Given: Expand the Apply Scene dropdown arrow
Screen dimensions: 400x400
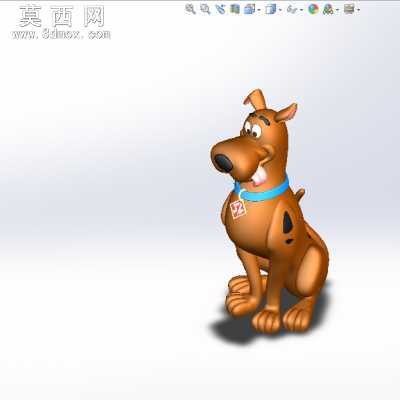Looking at the screenshot, I should point(337,10).
